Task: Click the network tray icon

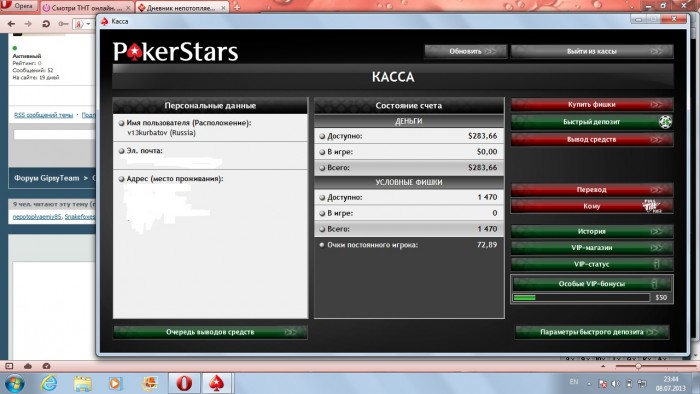Action: click(642, 383)
